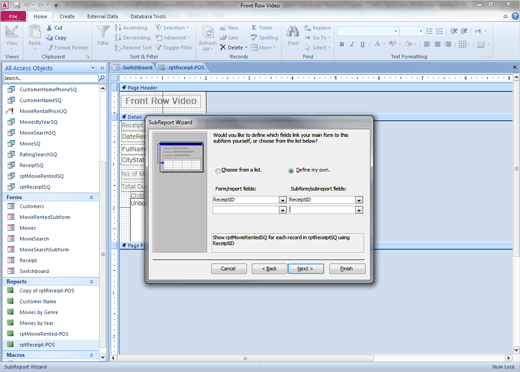Click Select in Find group
The width and height of the screenshot is (520, 372).
(318, 48)
